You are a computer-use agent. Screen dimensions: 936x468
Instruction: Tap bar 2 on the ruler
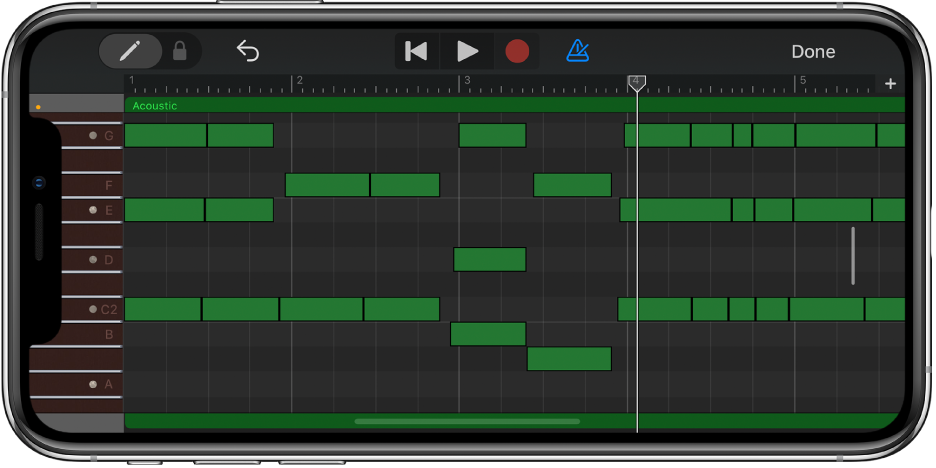click(300, 81)
